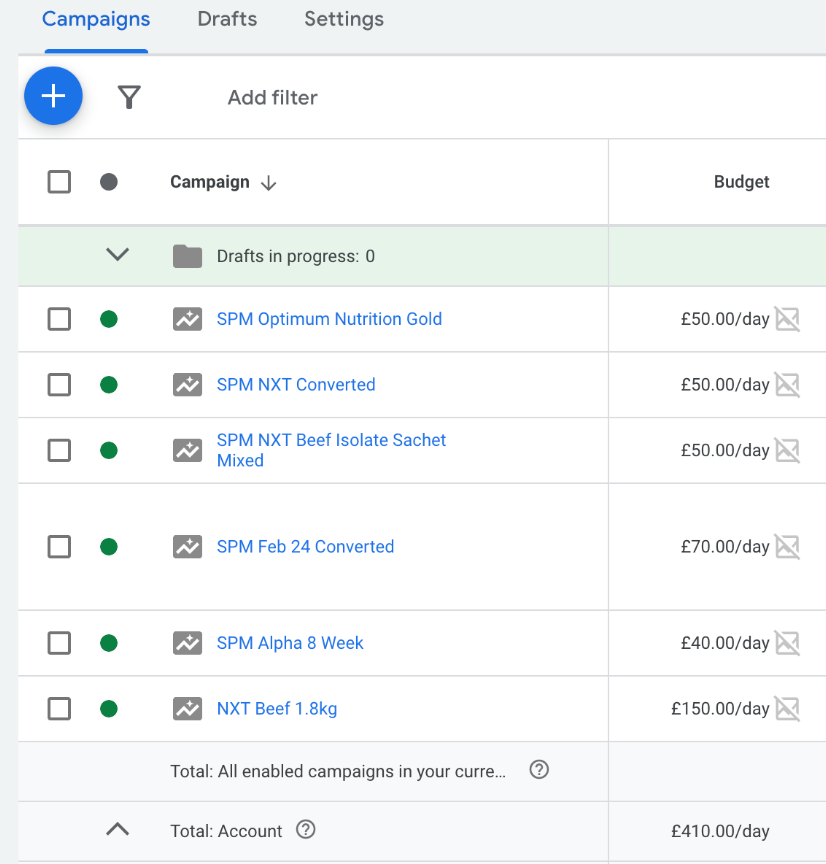
Task: Click the blue plus new campaign button
Action: coord(53,96)
